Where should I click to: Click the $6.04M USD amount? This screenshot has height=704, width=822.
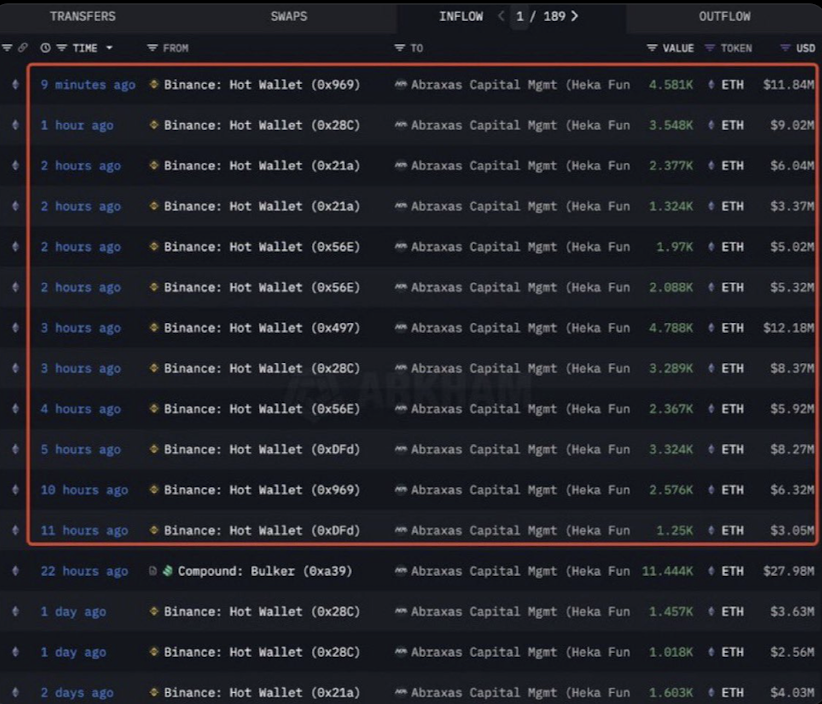click(x=793, y=166)
